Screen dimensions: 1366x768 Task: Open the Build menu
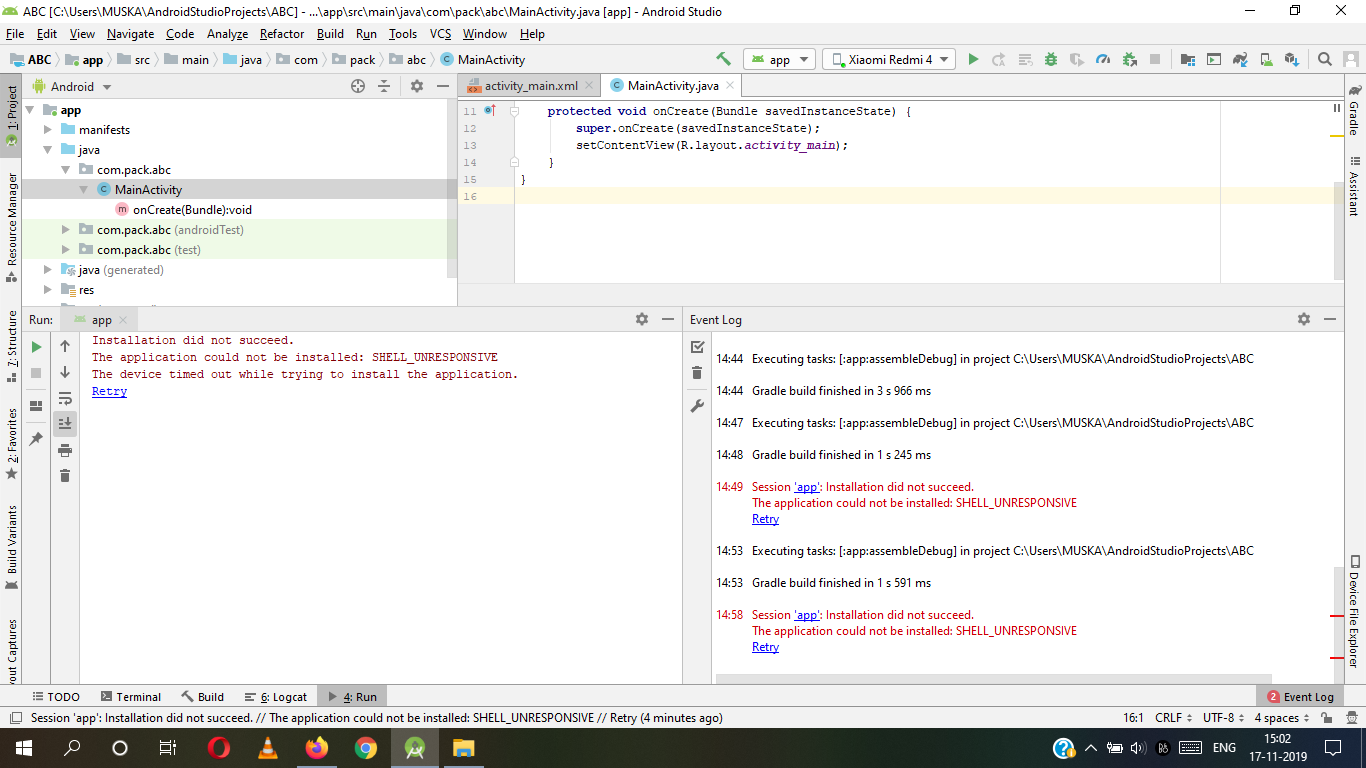[x=330, y=34]
